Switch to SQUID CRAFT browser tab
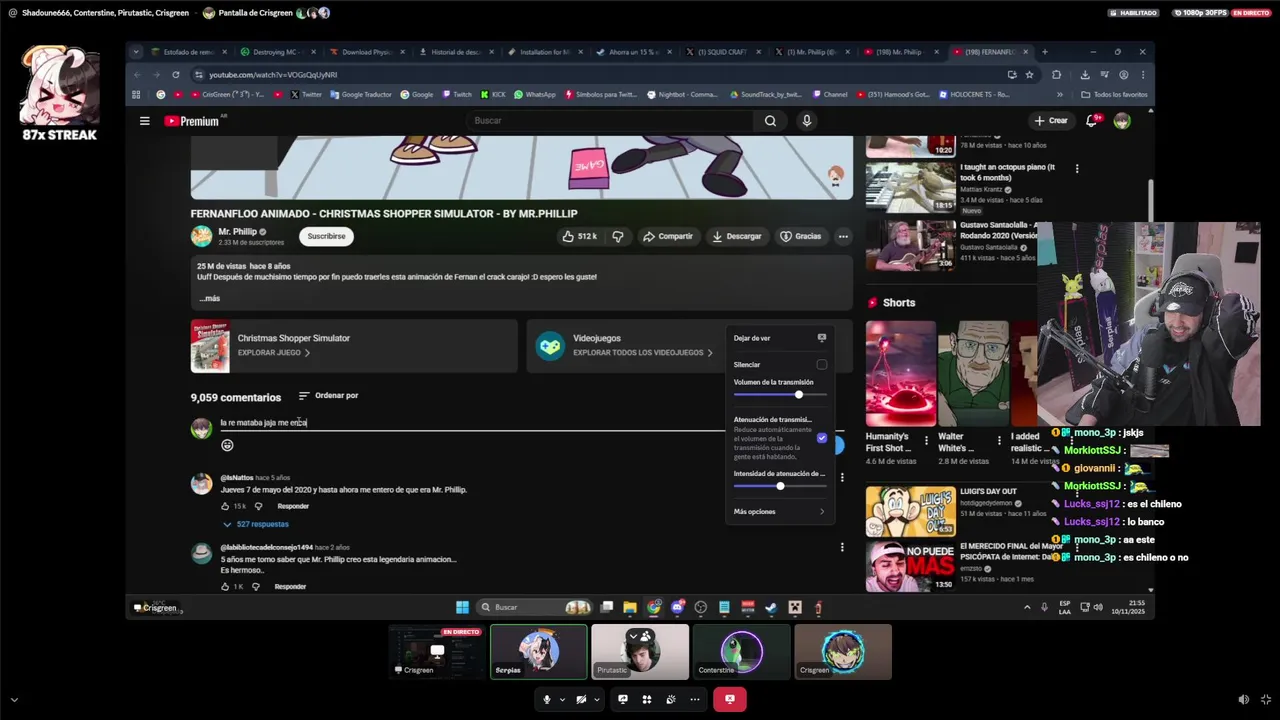The width and height of the screenshot is (1280, 720). point(723,52)
